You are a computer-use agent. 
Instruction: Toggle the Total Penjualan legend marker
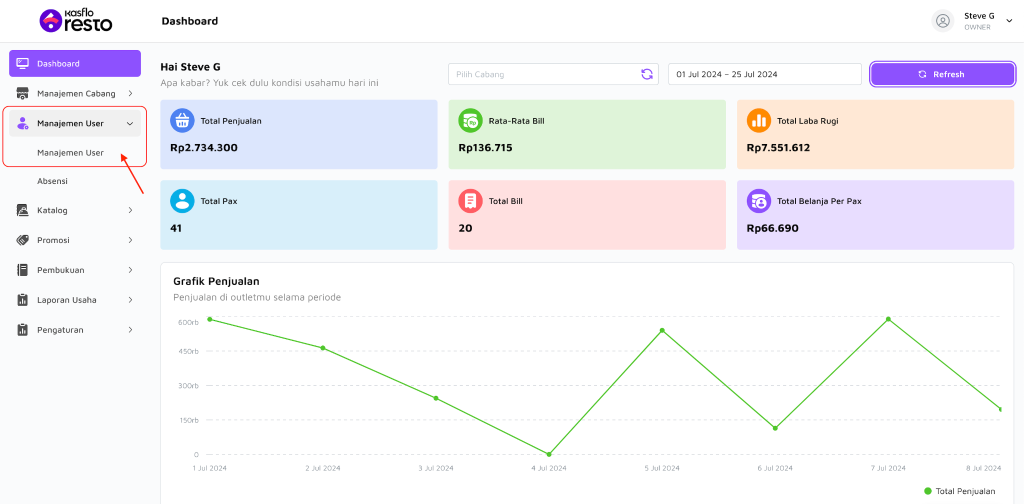(x=927, y=491)
